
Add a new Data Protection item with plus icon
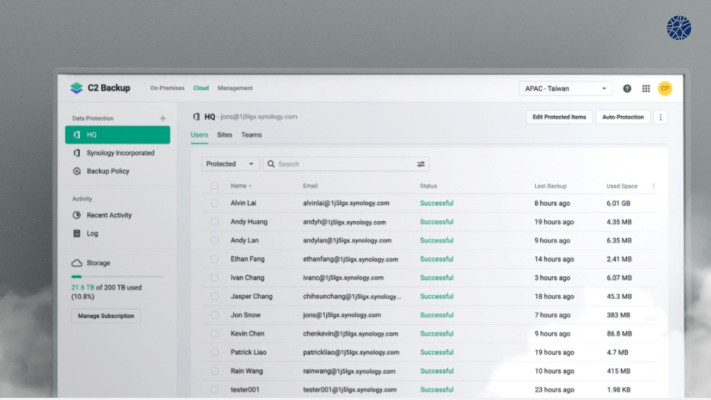(x=163, y=118)
